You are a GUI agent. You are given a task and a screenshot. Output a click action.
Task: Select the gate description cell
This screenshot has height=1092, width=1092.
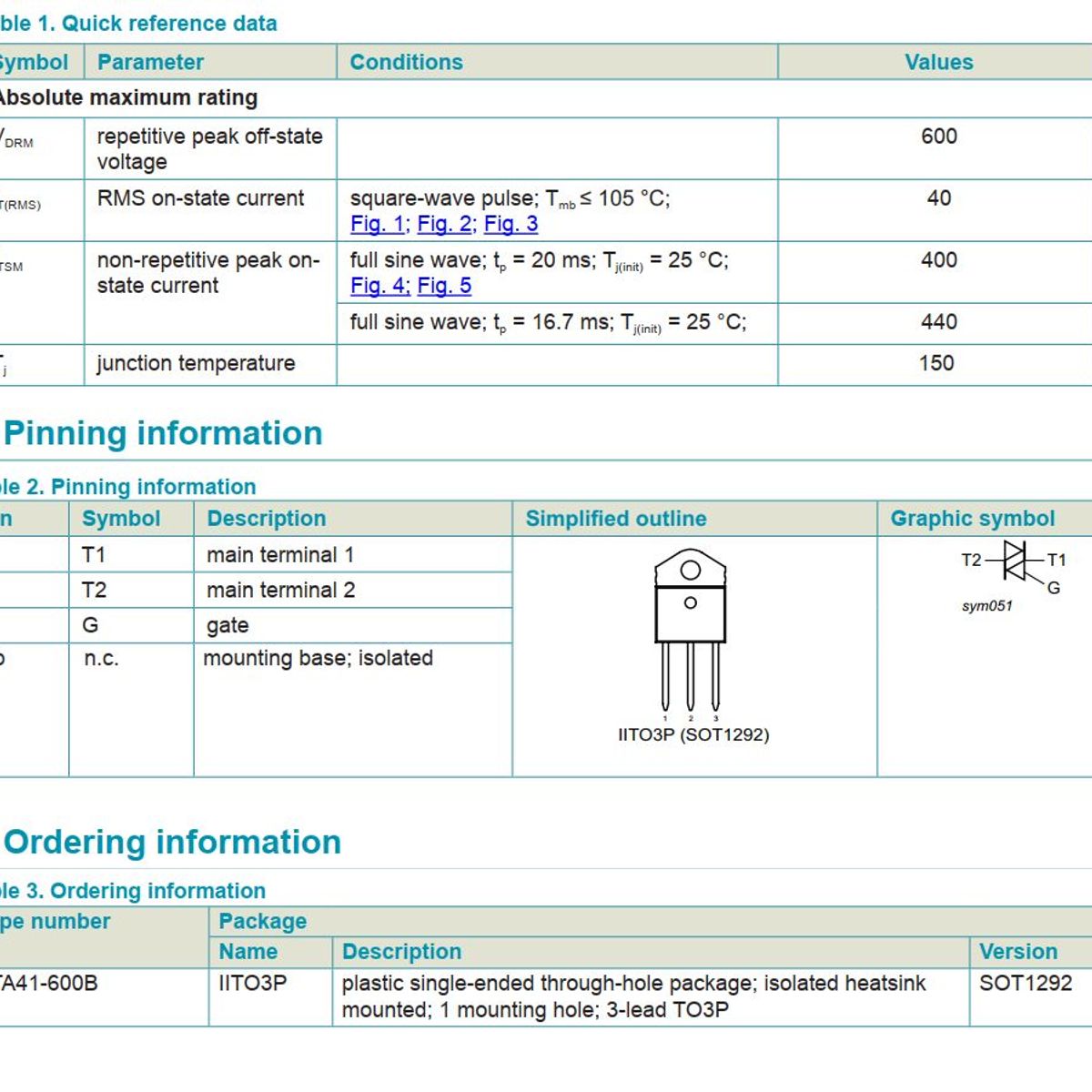(x=227, y=625)
